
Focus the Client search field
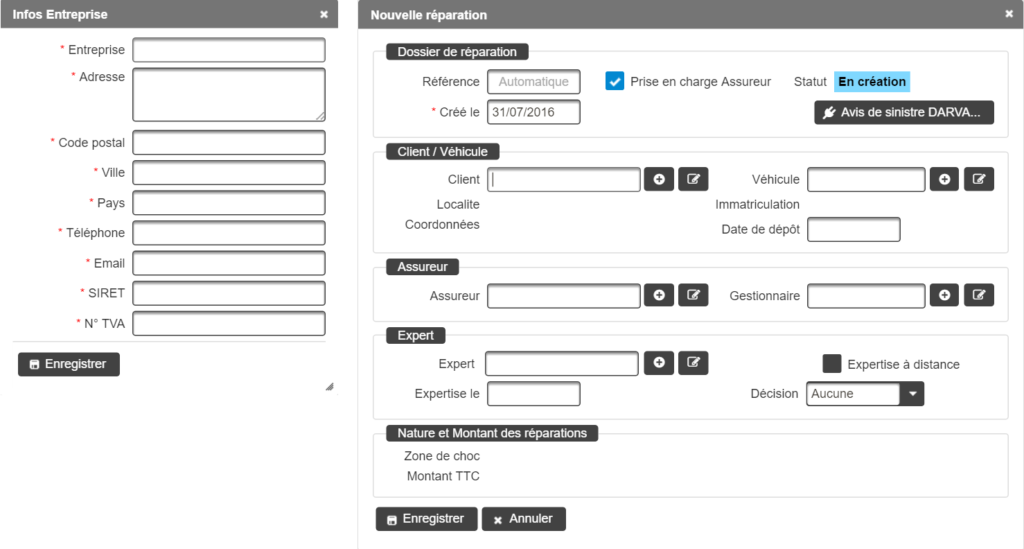pos(564,180)
